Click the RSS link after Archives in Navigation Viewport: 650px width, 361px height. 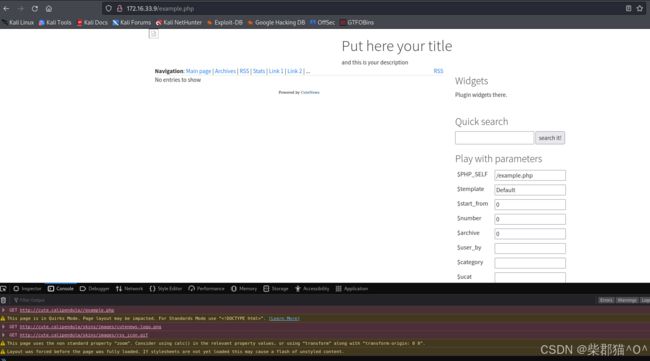[x=244, y=71]
